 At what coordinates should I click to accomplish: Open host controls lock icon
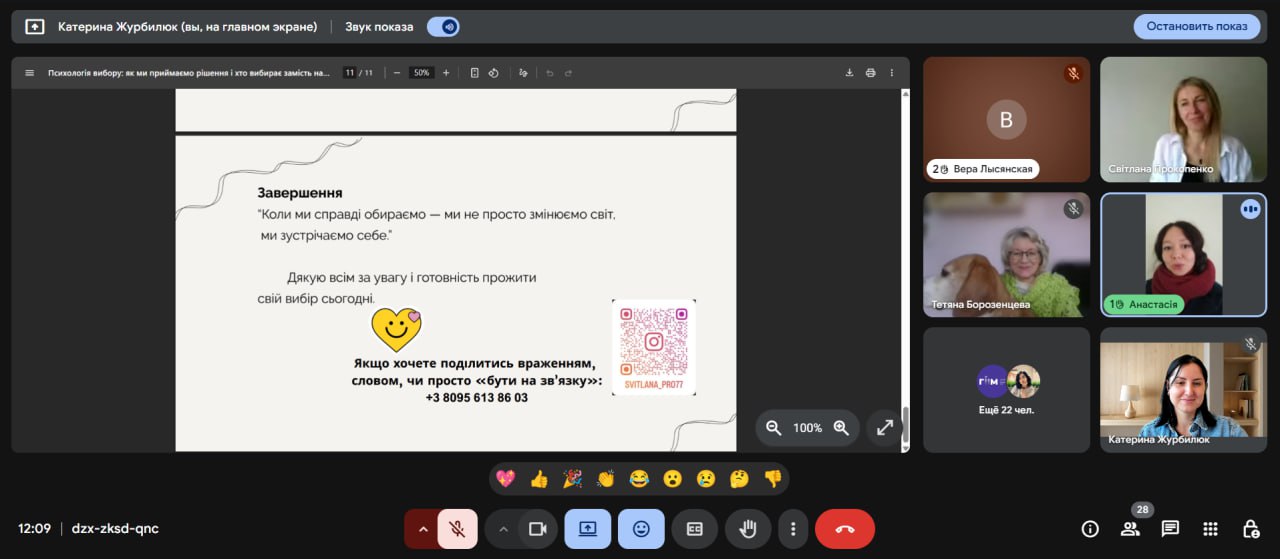coord(1250,529)
